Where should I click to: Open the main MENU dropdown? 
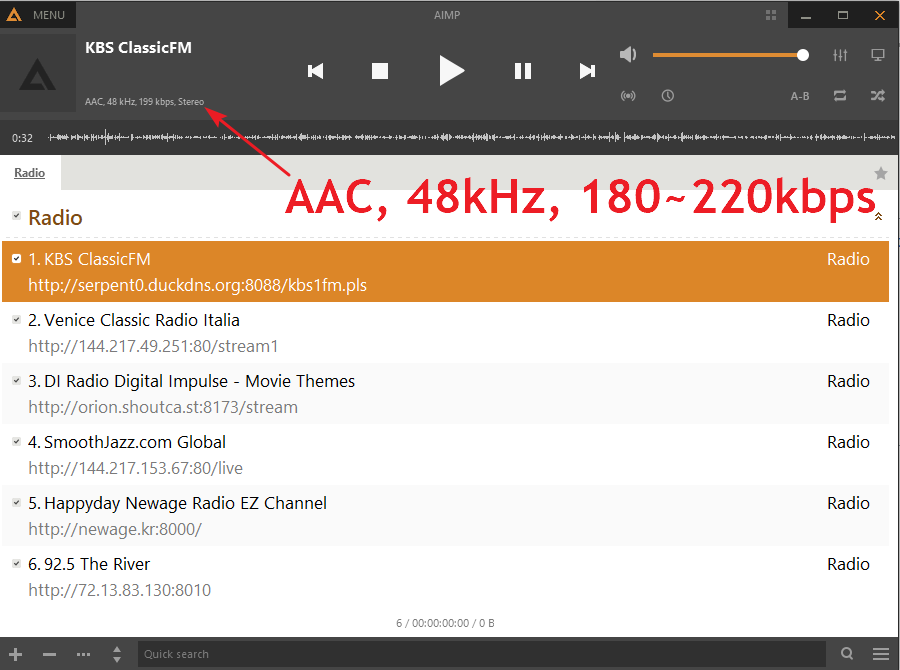pos(38,15)
